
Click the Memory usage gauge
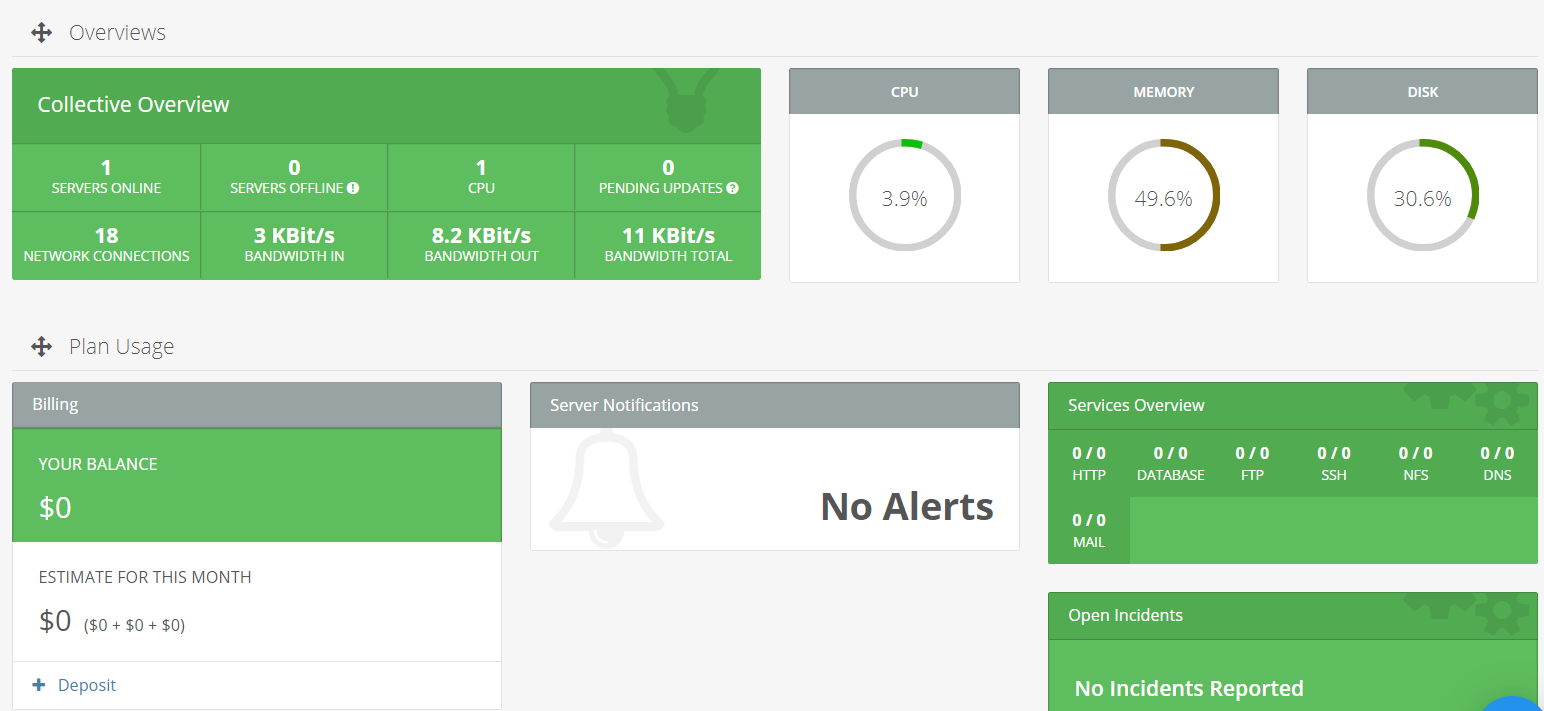[1163, 195]
